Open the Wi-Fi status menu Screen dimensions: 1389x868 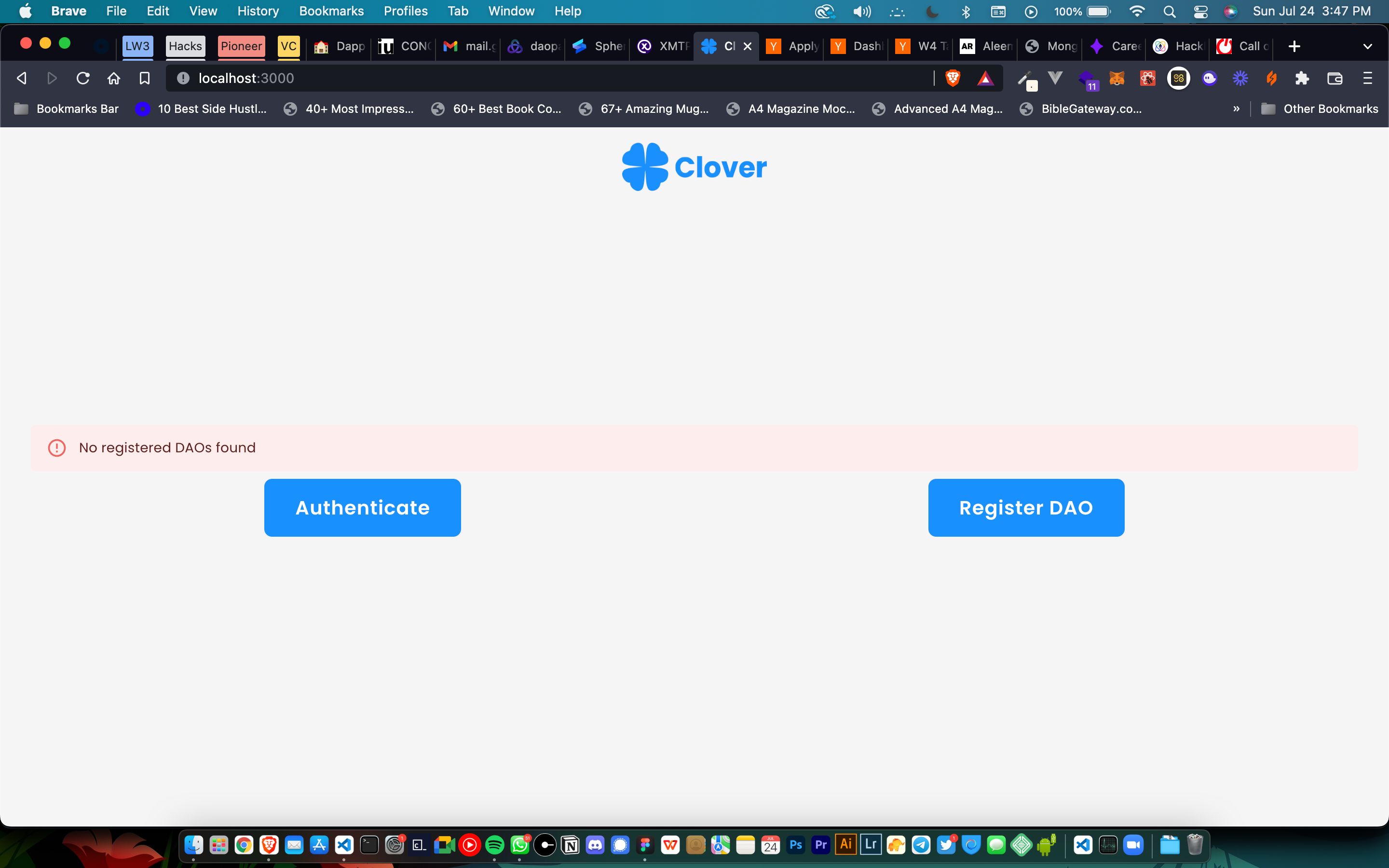(x=1136, y=11)
